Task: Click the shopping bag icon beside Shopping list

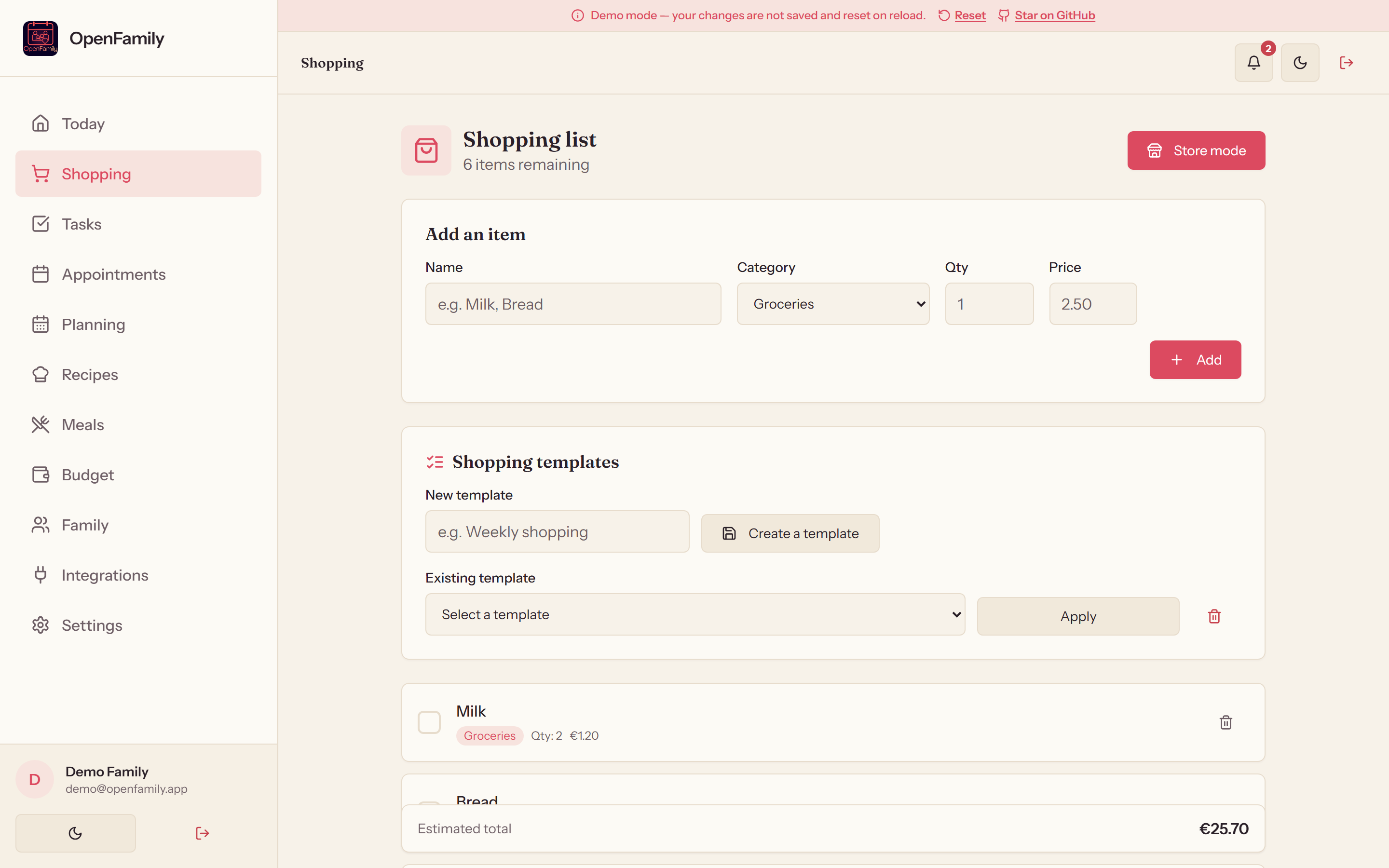Action: (426, 150)
